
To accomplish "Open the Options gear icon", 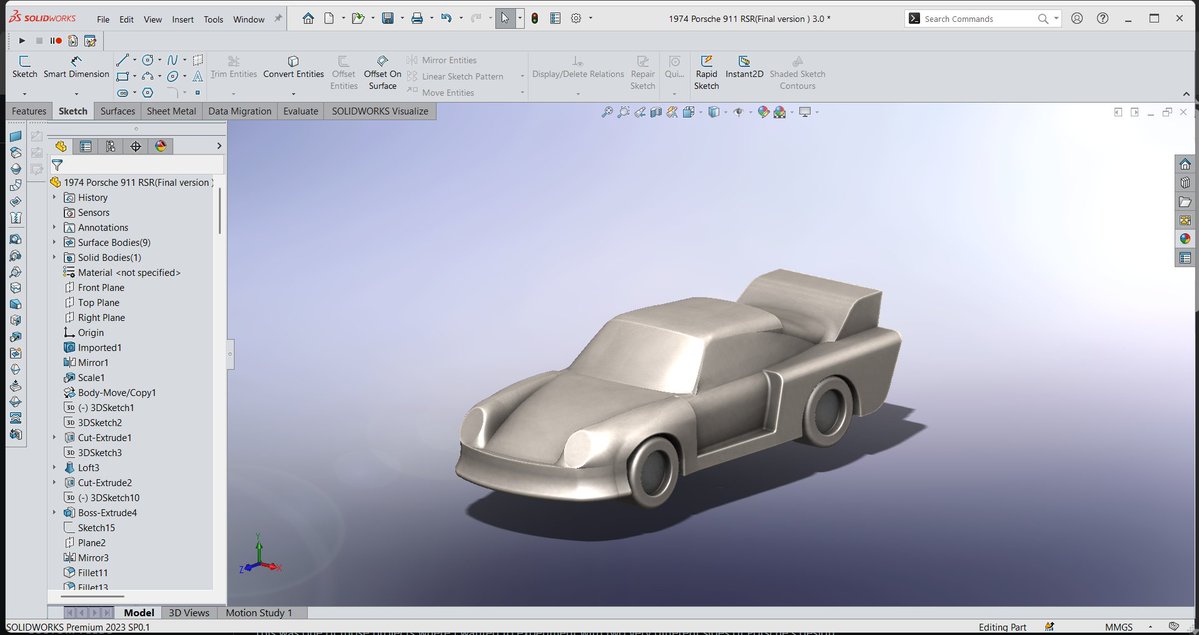I will pyautogui.click(x=576, y=18).
